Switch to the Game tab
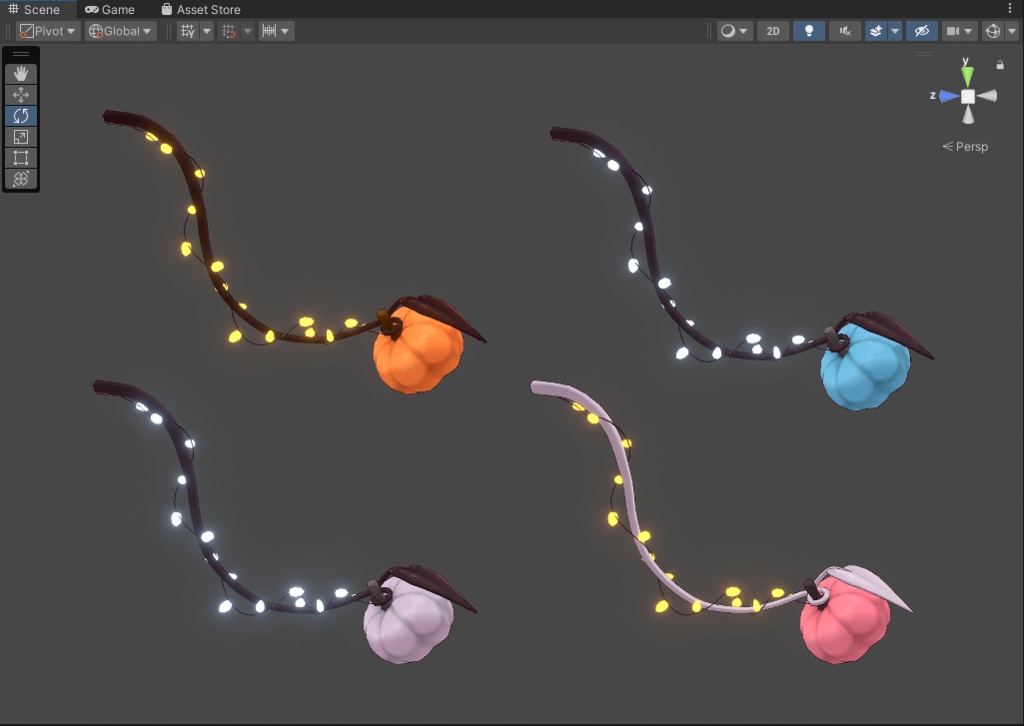The width and height of the screenshot is (1024, 726). coord(110,9)
